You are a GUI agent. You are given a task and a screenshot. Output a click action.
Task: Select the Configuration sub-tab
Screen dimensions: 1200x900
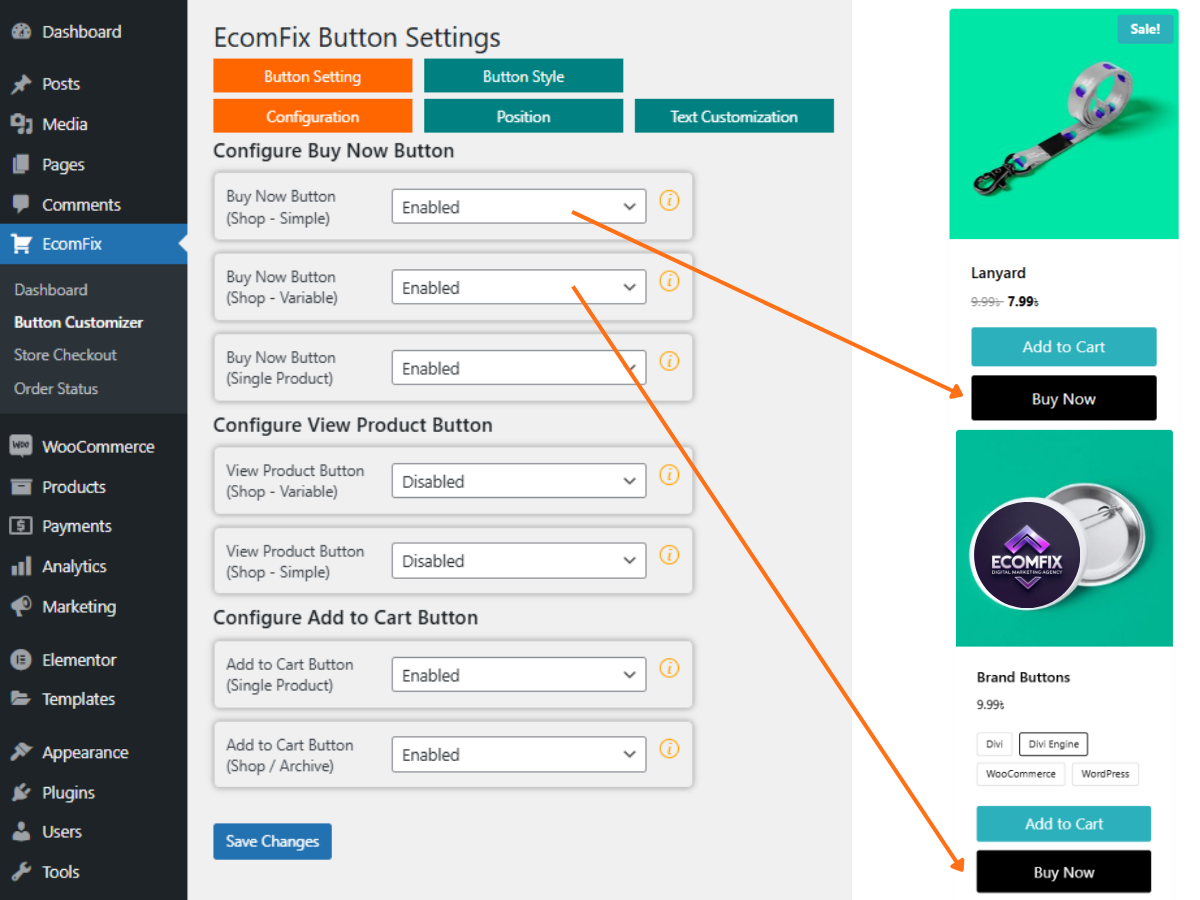(x=313, y=116)
